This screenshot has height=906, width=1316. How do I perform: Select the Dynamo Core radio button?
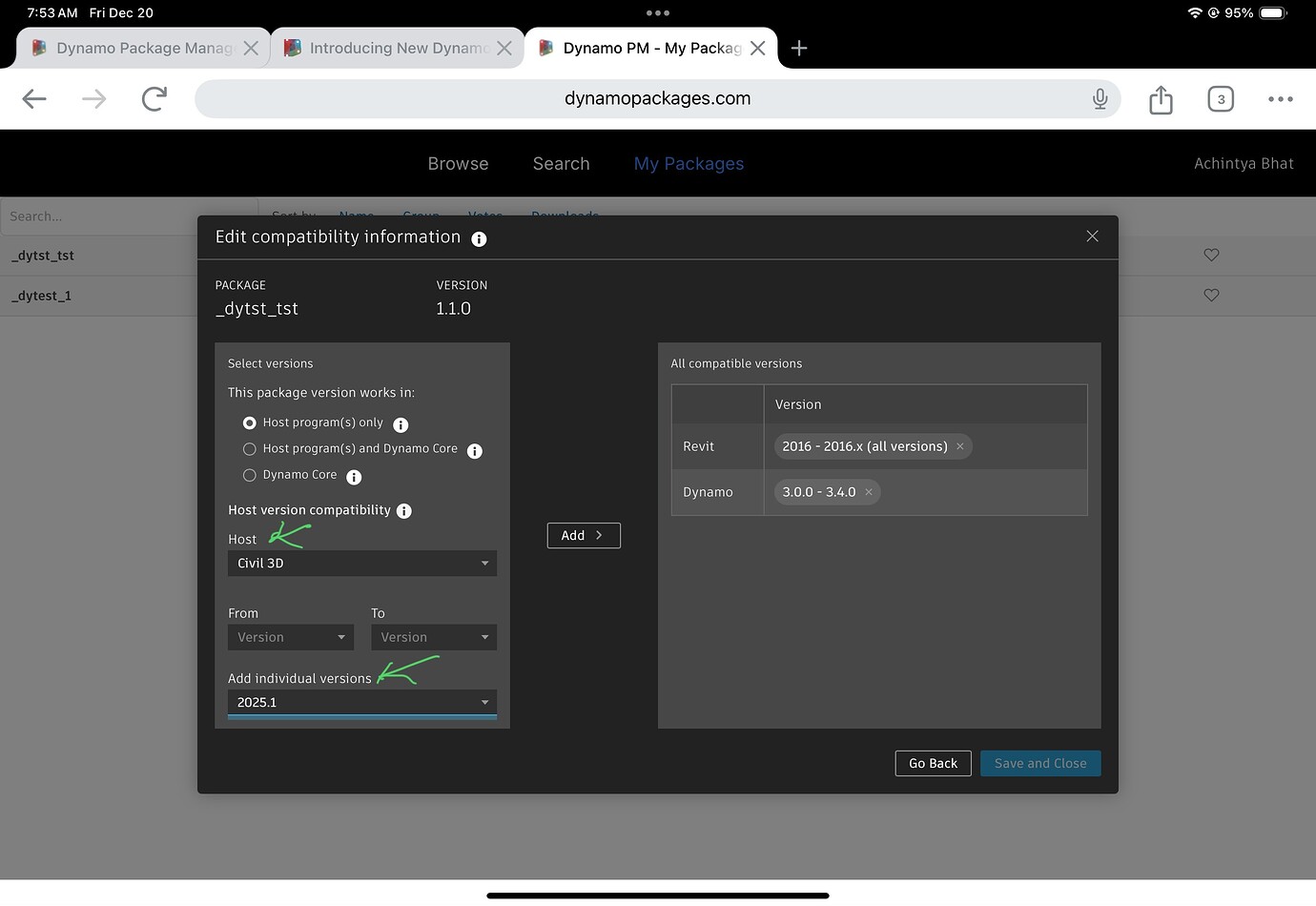coord(249,476)
